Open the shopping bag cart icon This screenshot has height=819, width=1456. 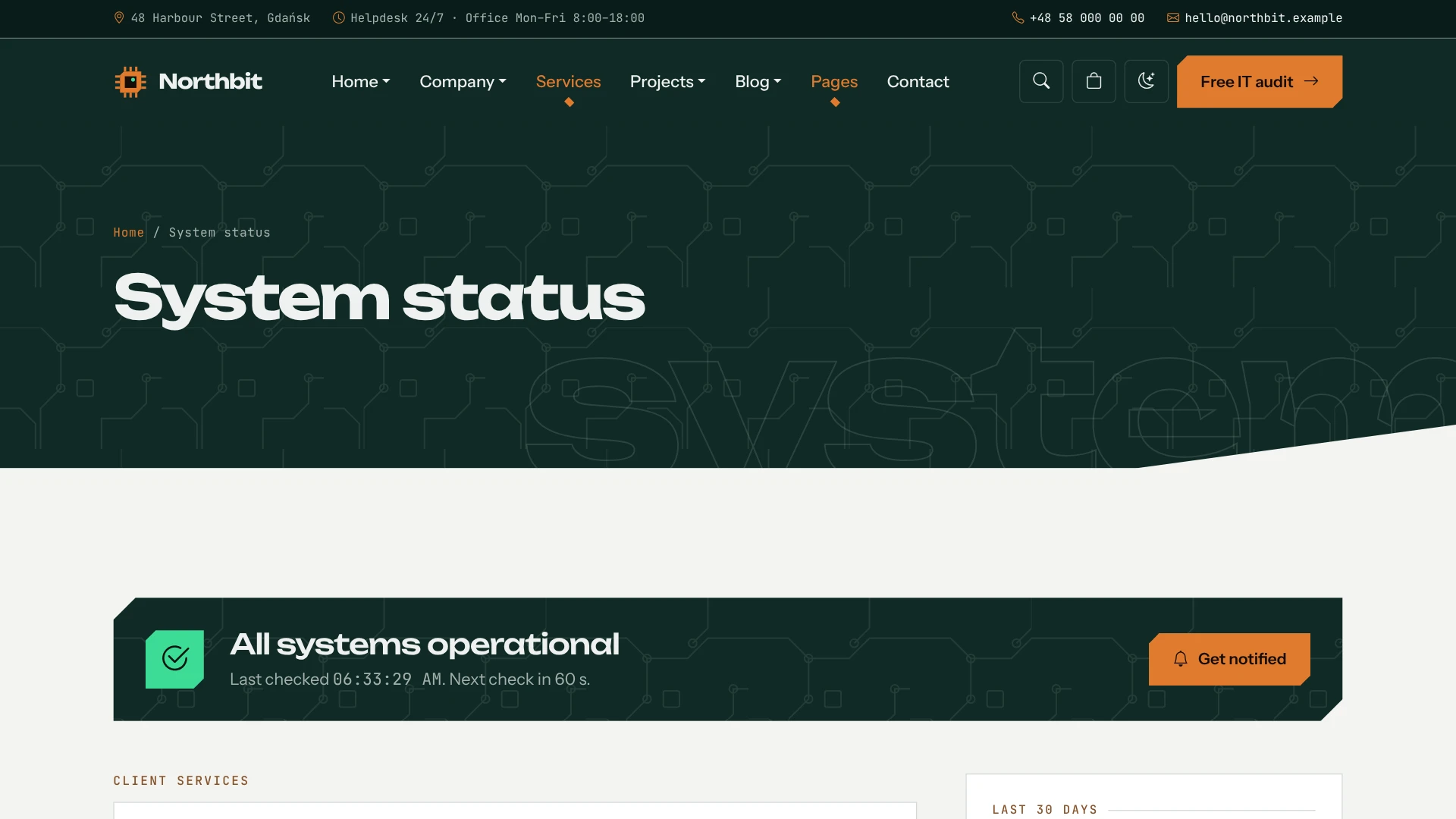pos(1094,81)
